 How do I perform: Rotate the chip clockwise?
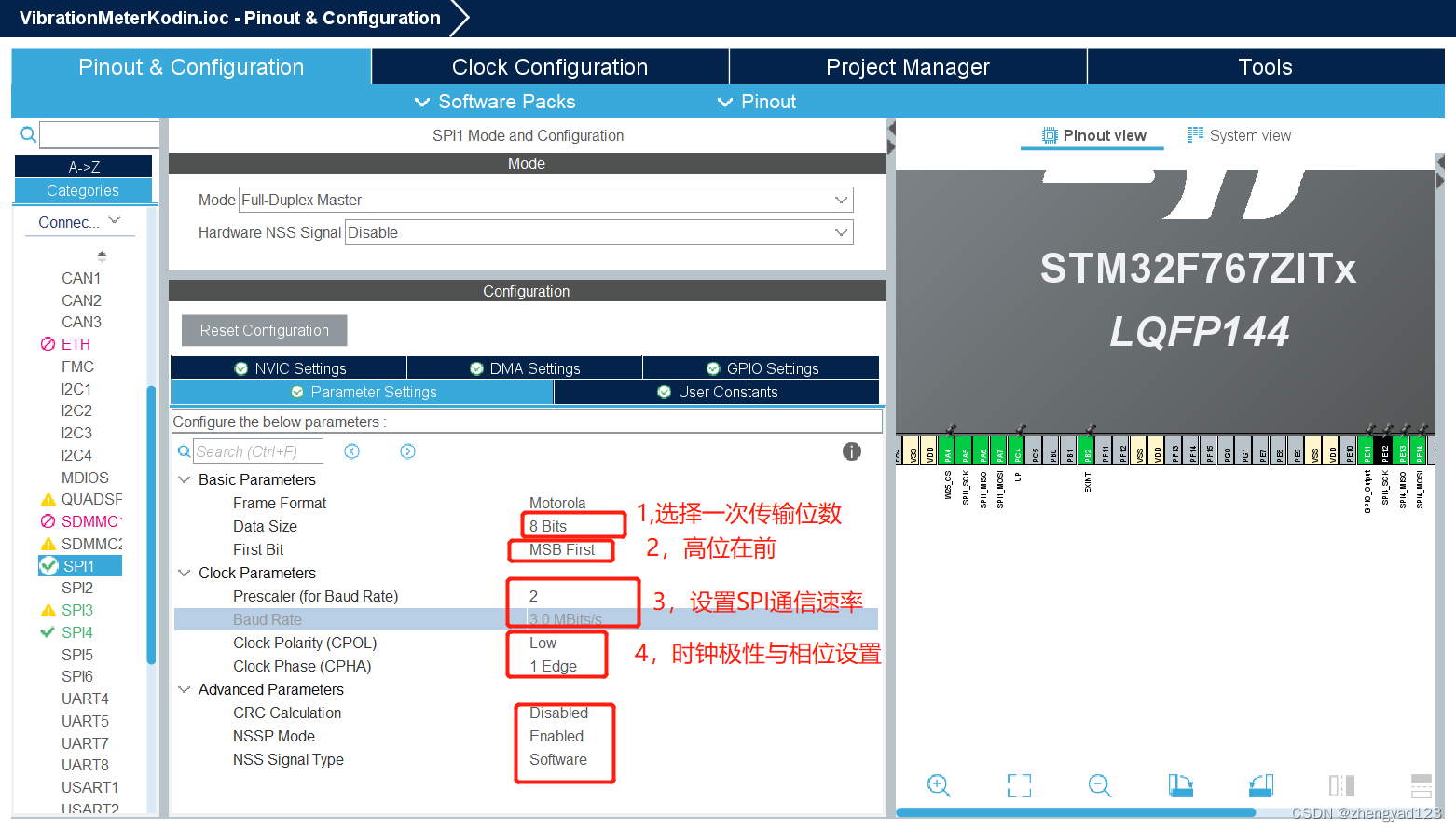[1180, 785]
